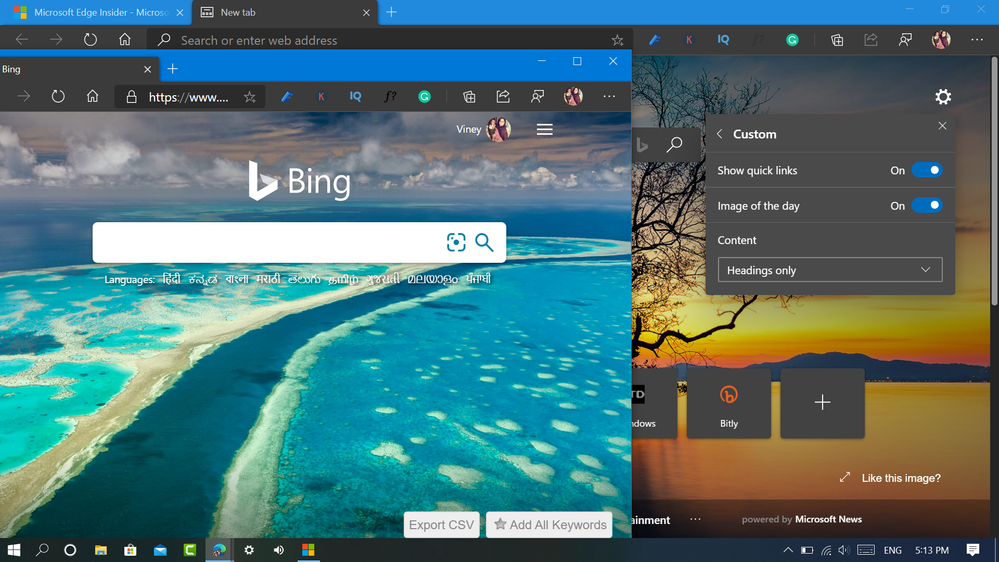Open Microsoft News link
This screenshot has height=562, width=999.
pos(828,519)
